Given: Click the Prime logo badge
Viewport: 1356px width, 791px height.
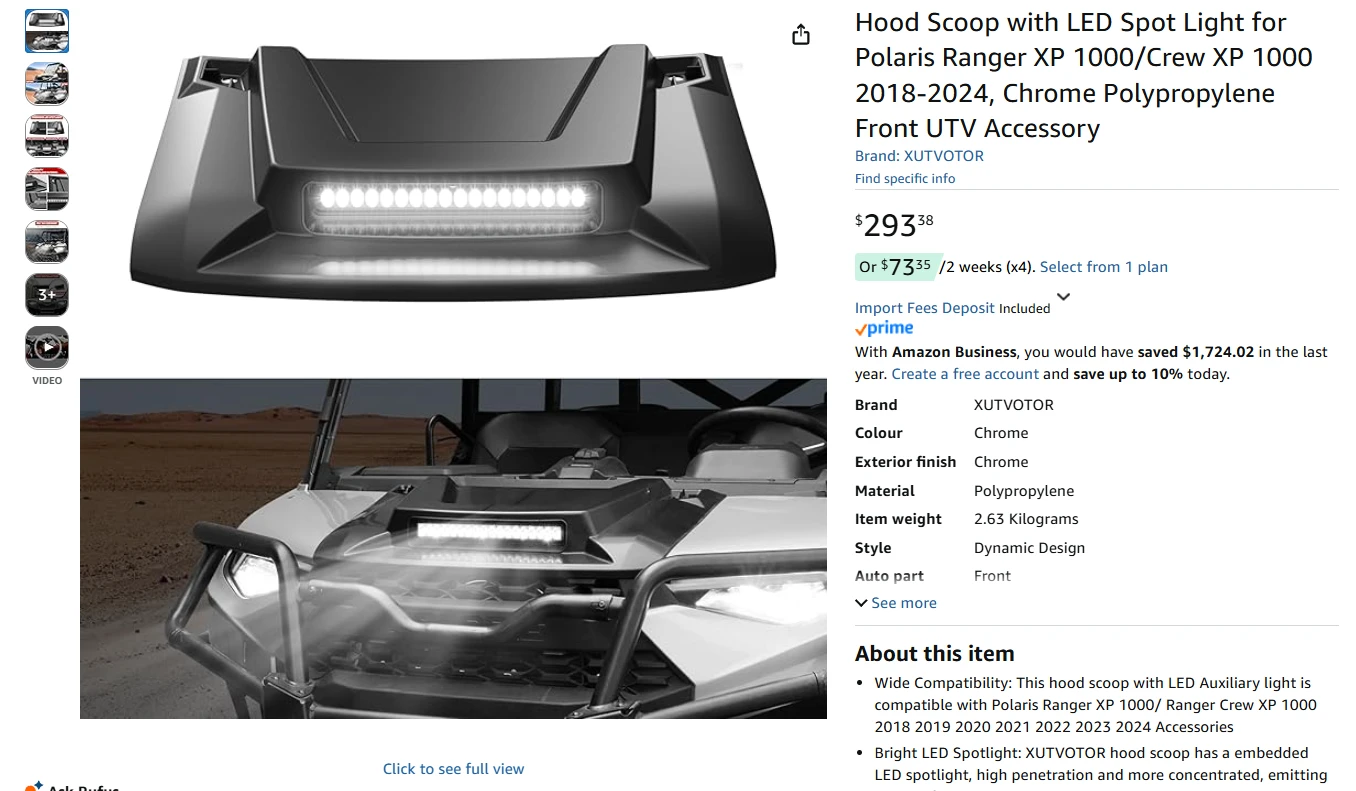Looking at the screenshot, I should tap(884, 328).
